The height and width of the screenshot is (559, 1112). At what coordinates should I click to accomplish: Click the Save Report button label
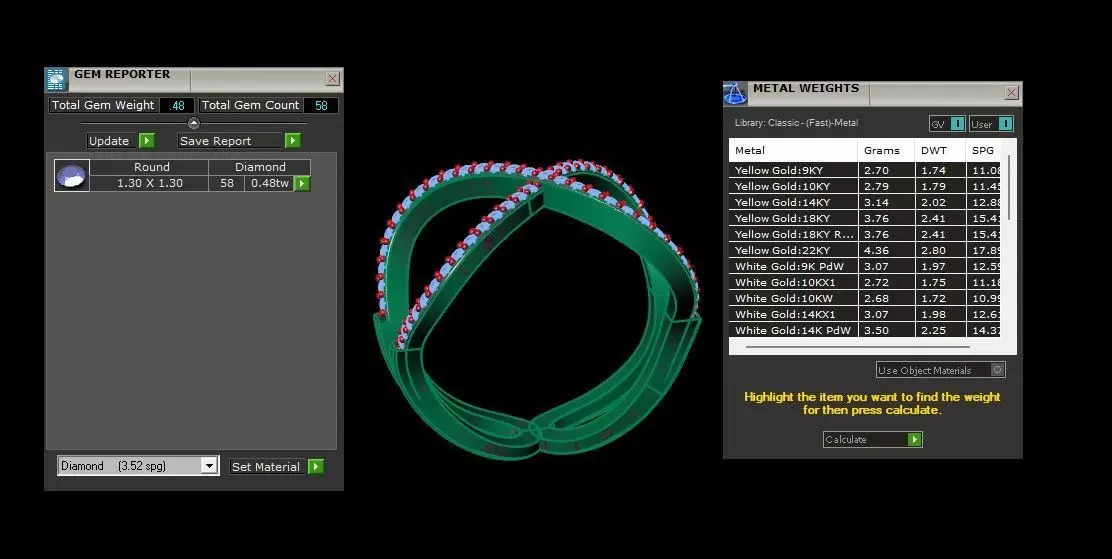216,140
